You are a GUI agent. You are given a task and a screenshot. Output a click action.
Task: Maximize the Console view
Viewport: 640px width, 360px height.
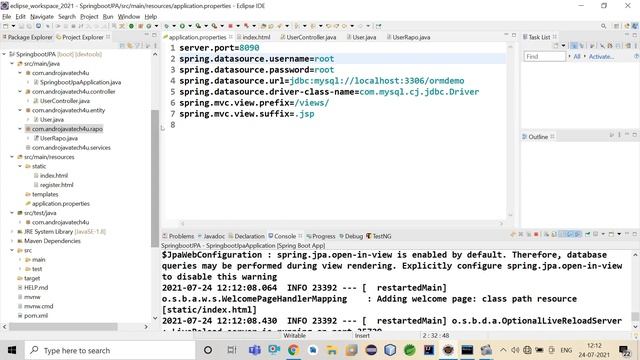coord(634,234)
